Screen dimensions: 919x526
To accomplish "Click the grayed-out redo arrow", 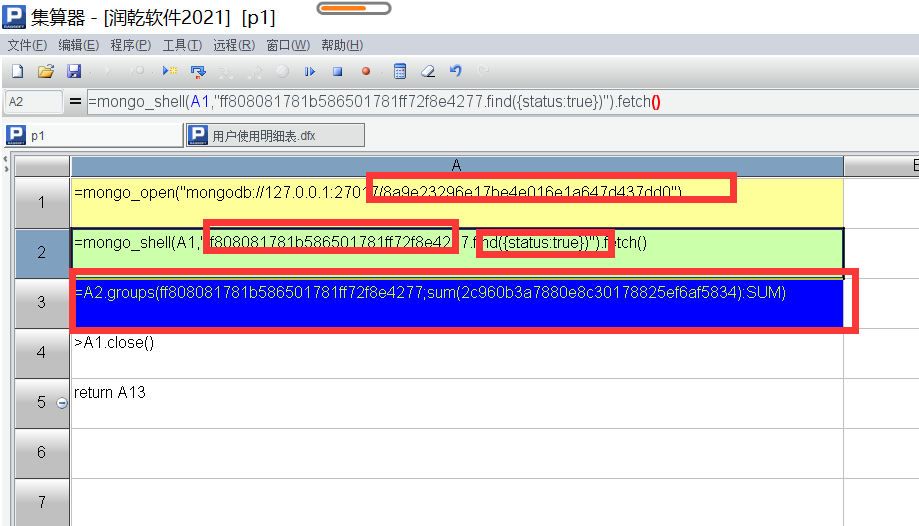I will coord(484,72).
